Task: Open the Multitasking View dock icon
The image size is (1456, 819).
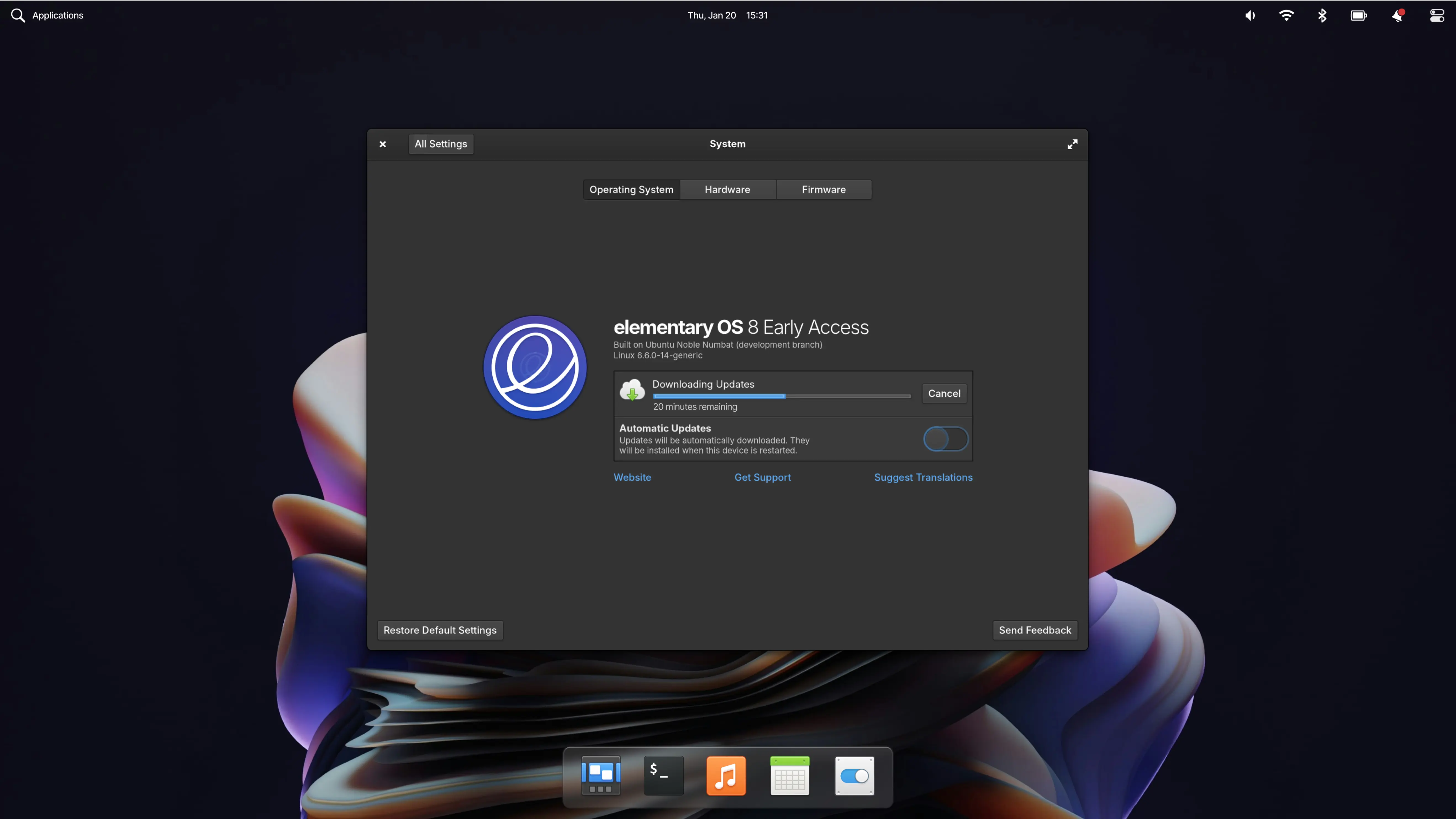Action: [601, 775]
